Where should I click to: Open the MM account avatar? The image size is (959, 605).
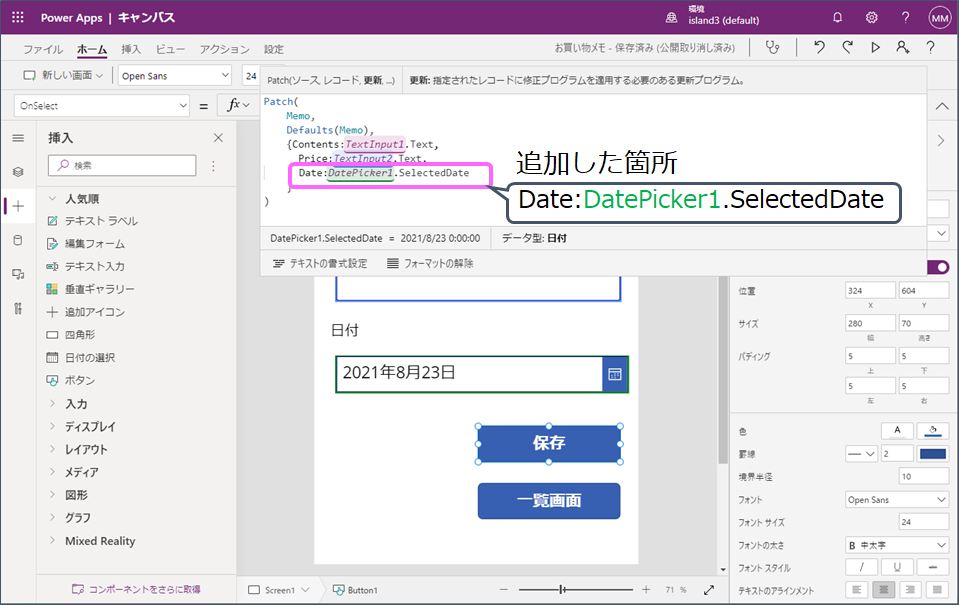939,18
